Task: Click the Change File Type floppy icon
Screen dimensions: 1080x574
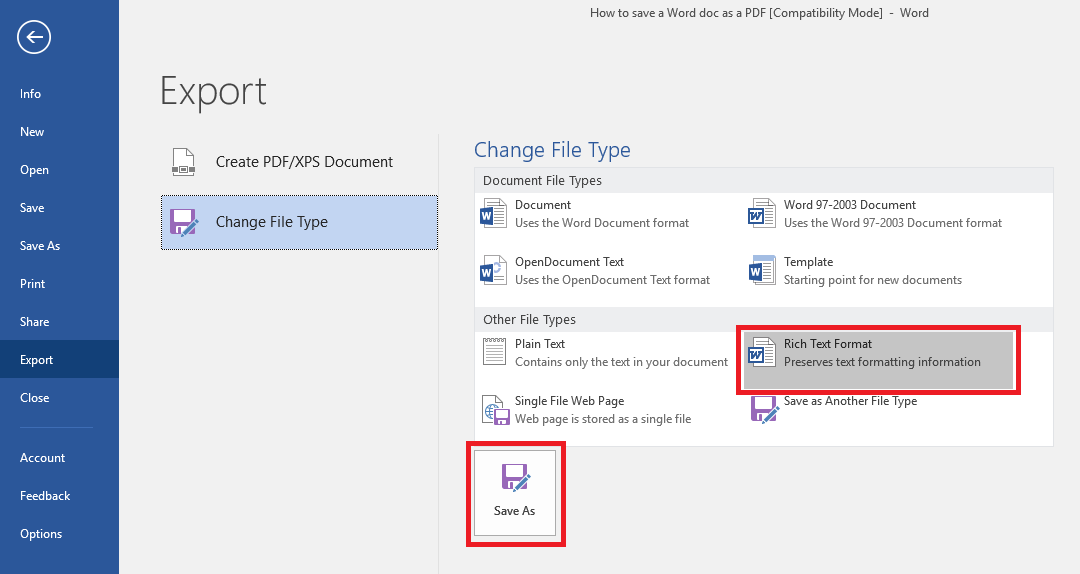Action: point(183,222)
